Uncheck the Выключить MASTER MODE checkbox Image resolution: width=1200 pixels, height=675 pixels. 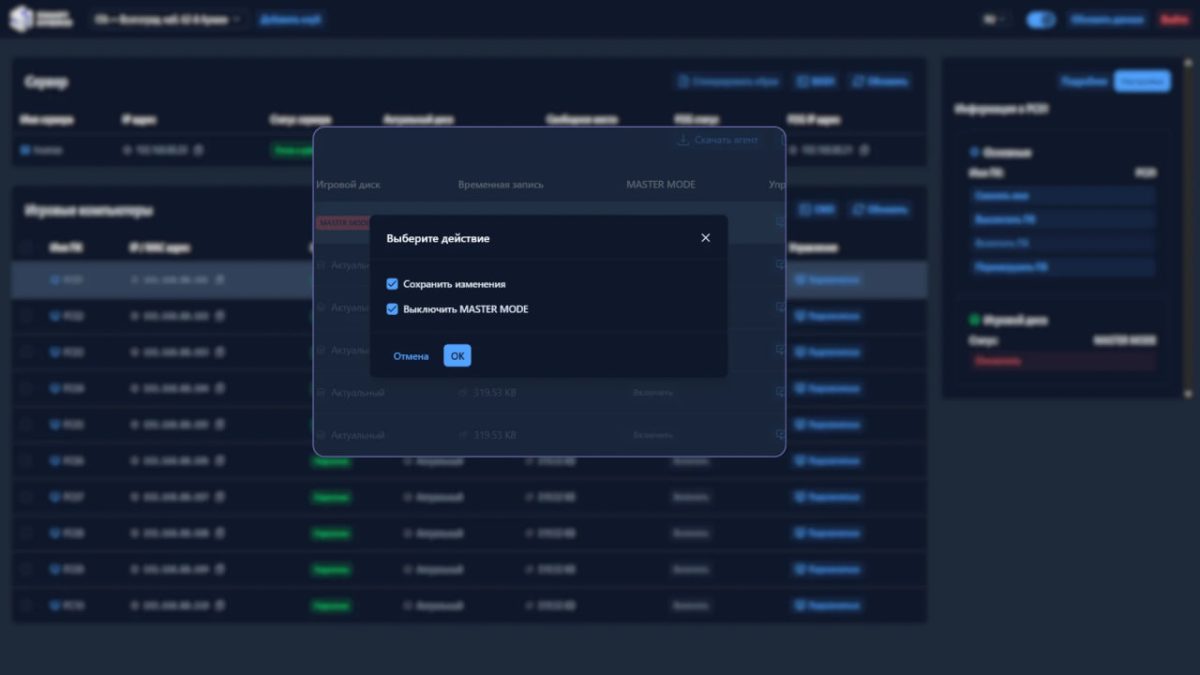coord(392,309)
